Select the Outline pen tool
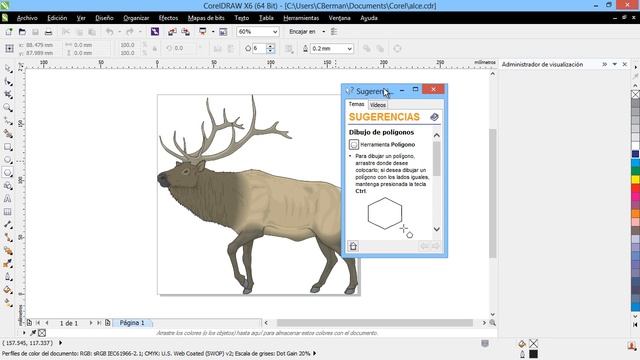640x360 pixels. tap(8, 277)
